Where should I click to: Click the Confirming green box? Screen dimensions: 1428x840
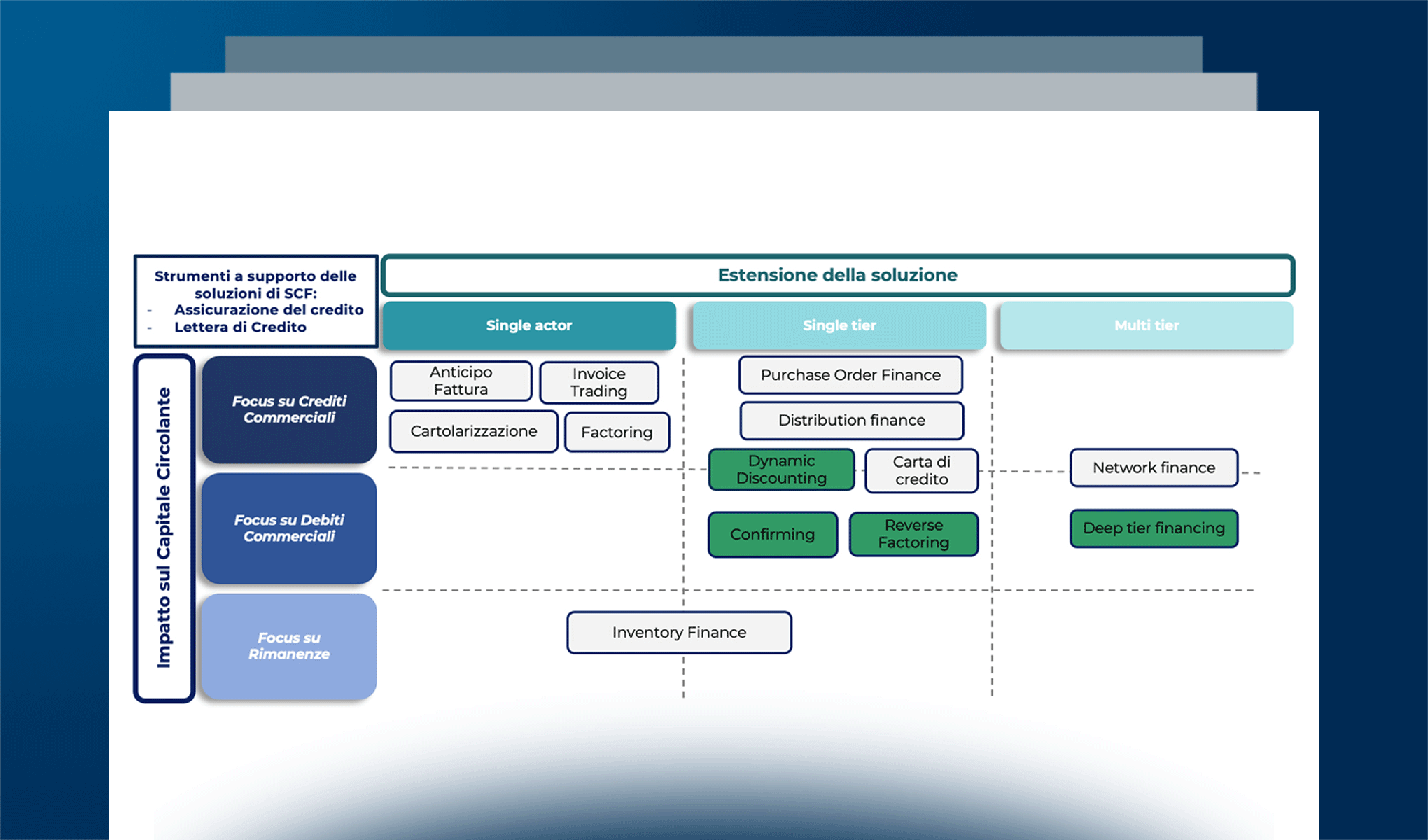pyautogui.click(x=772, y=534)
